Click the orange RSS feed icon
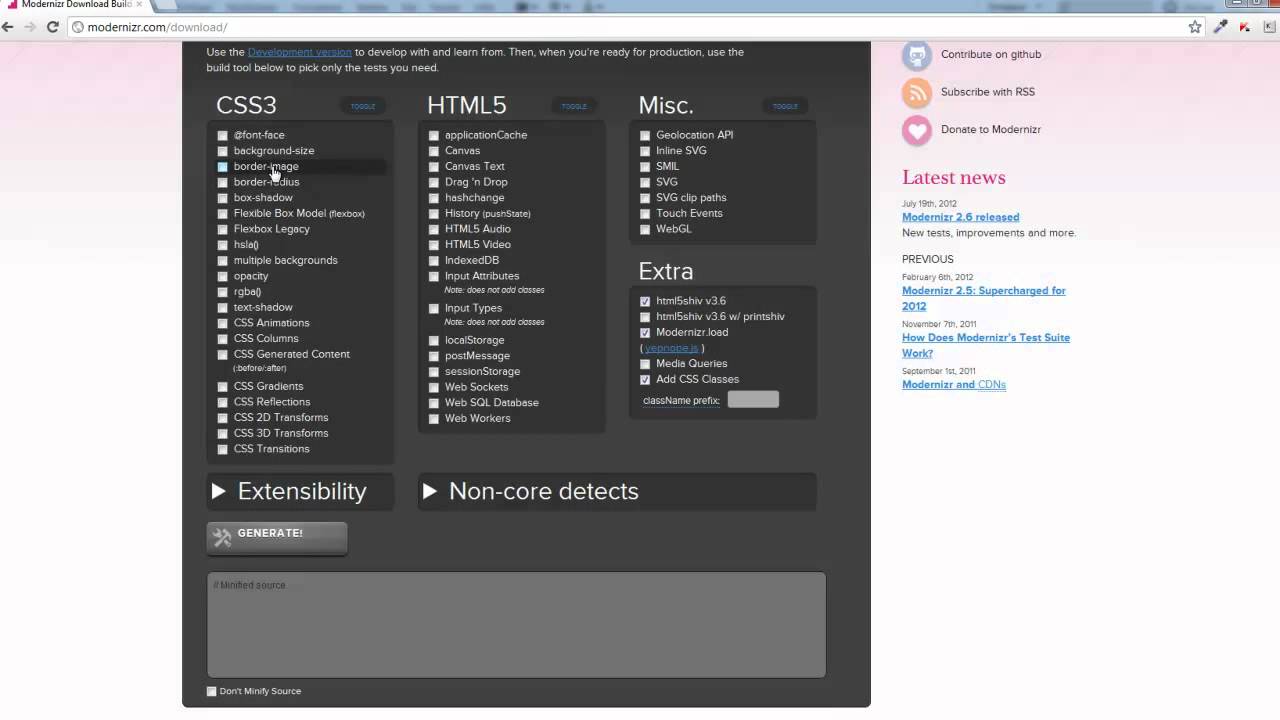1280x720 pixels. (917, 92)
